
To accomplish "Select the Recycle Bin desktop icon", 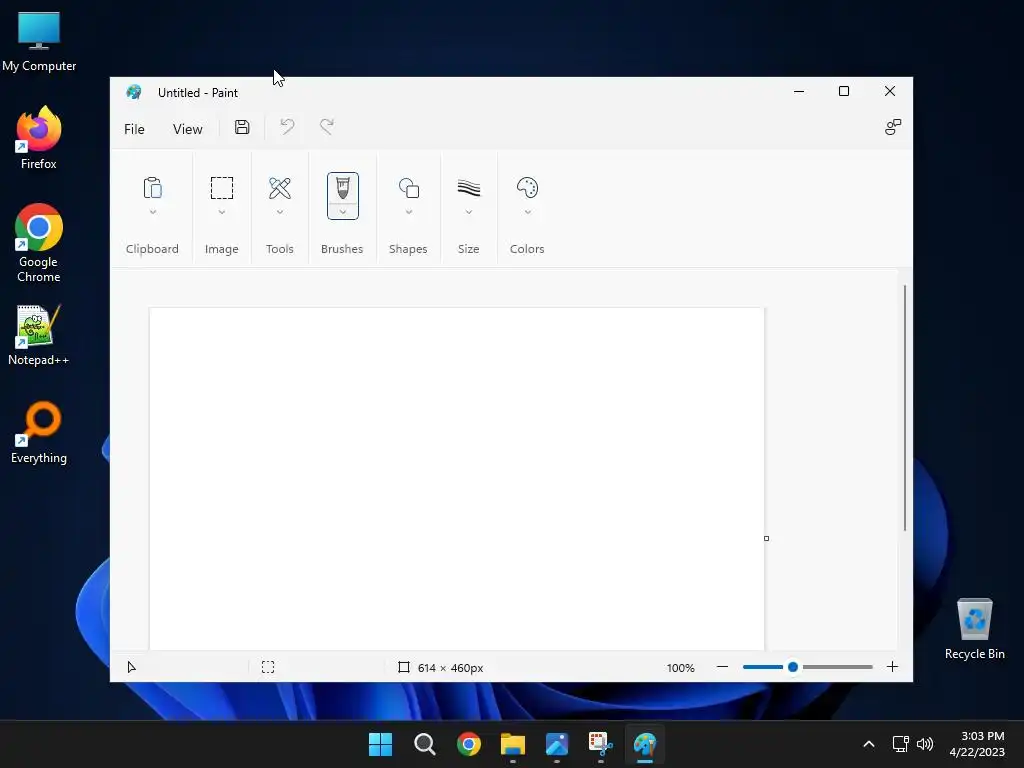I will click(x=974, y=629).
